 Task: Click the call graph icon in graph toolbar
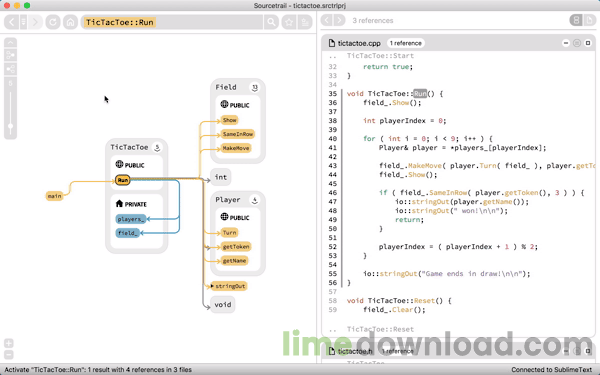[x=10, y=55]
